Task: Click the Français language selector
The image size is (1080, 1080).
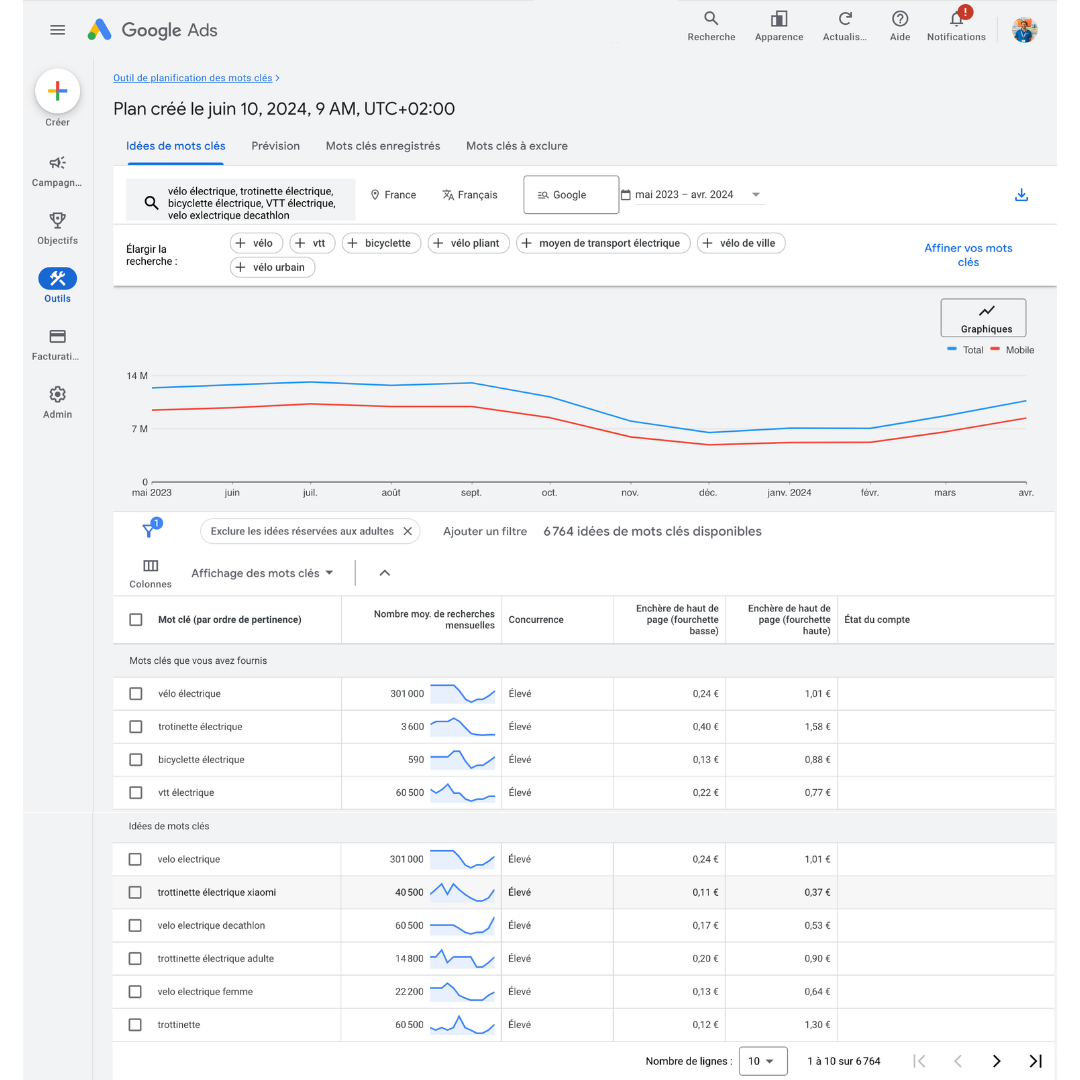Action: pos(470,195)
